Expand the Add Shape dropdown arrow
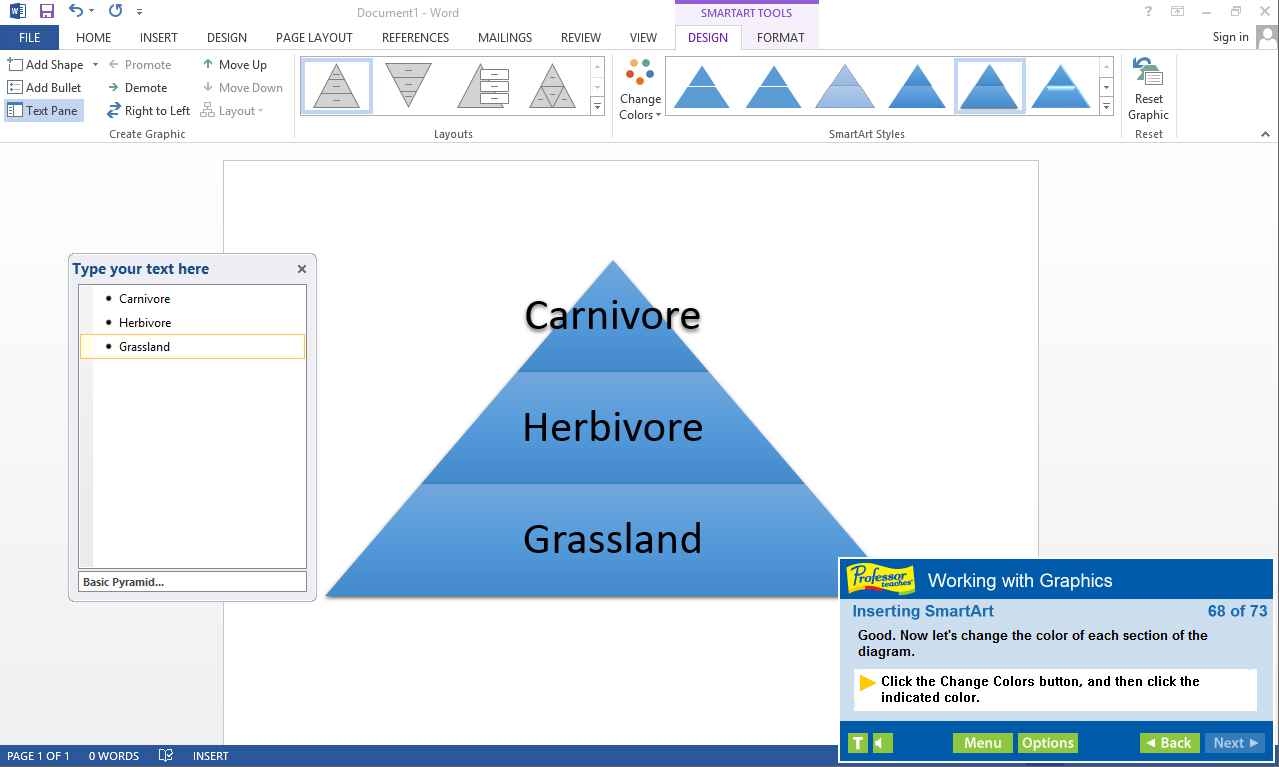Image resolution: width=1279 pixels, height=767 pixels. pos(96,65)
